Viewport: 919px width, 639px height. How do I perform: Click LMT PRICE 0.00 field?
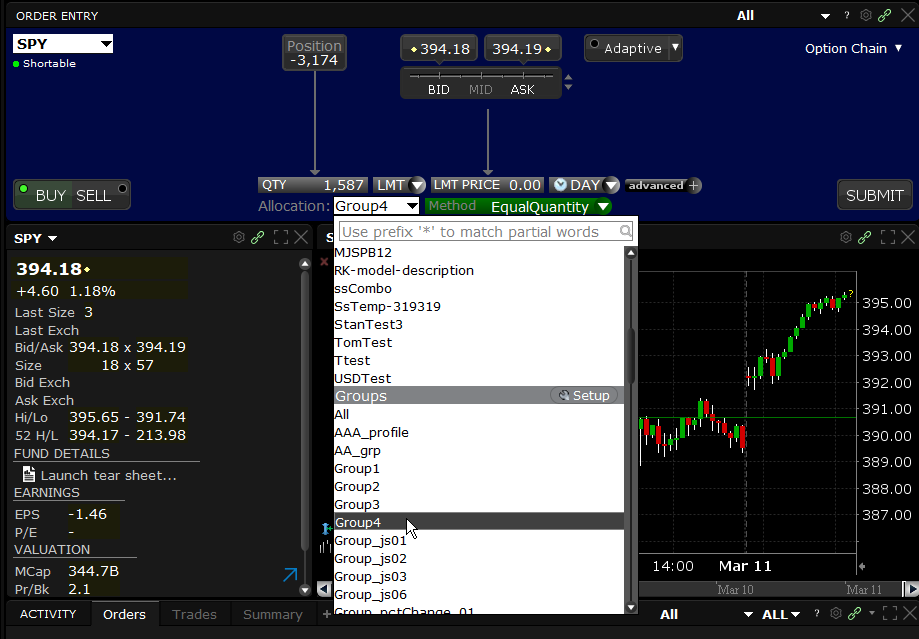click(487, 185)
